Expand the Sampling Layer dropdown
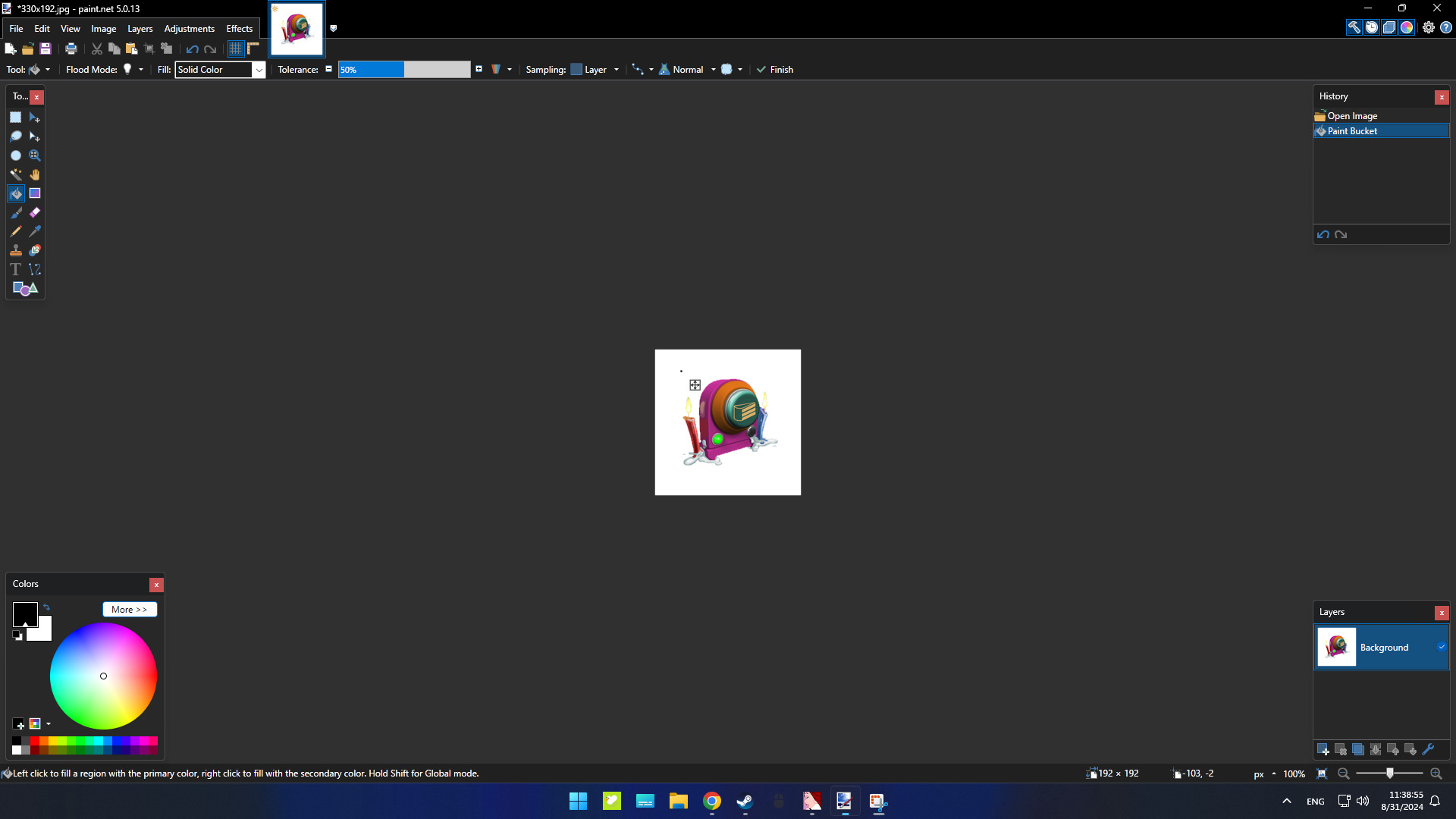1456x819 pixels. point(616,70)
